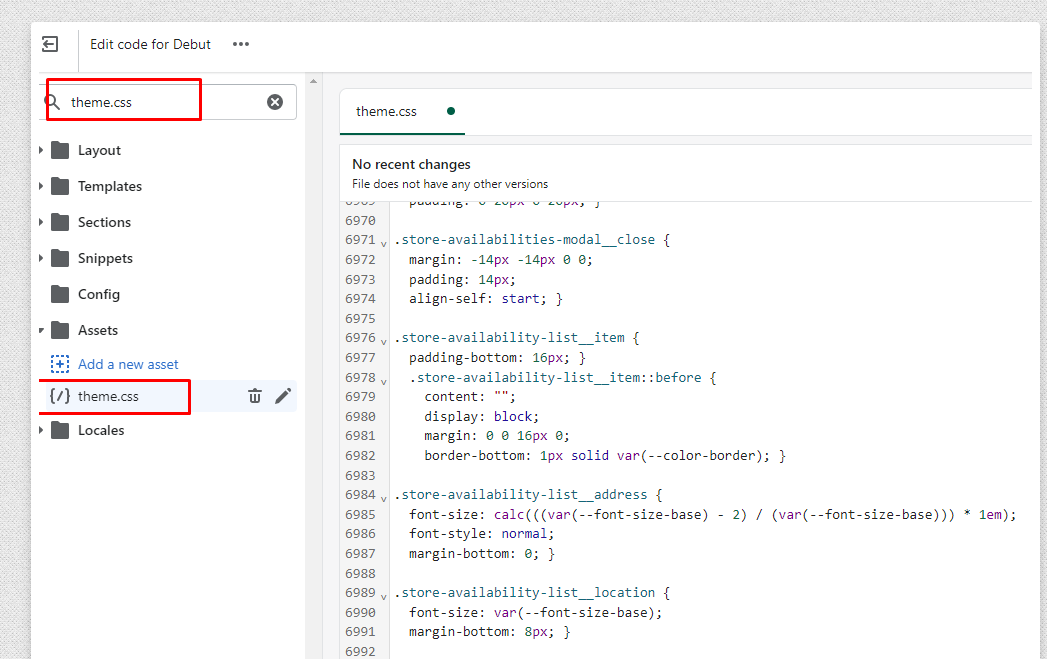Image resolution: width=1047 pixels, height=659 pixels.
Task: Switch to the theme.css editor tab
Action: click(x=386, y=112)
